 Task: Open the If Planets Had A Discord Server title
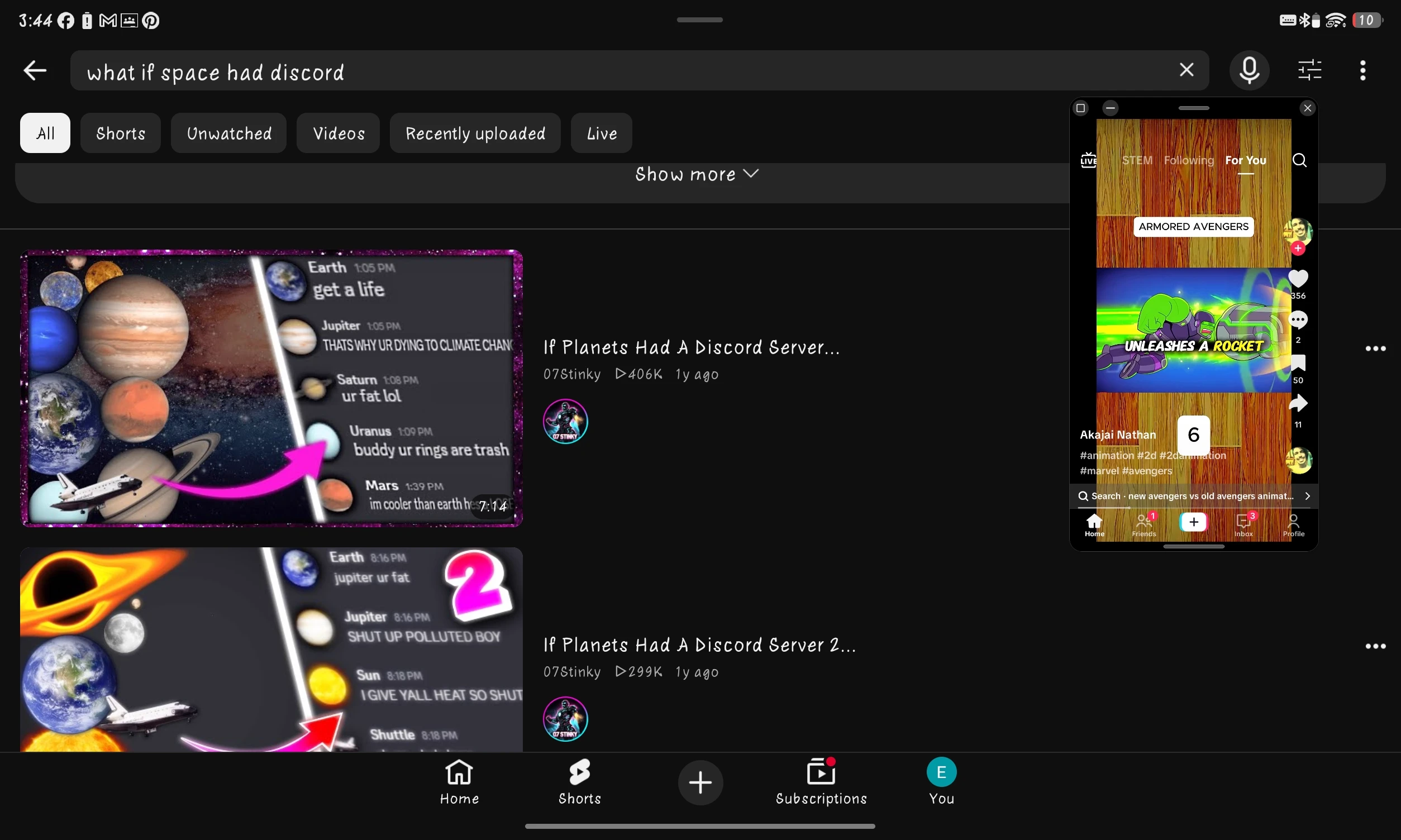pyautogui.click(x=691, y=347)
